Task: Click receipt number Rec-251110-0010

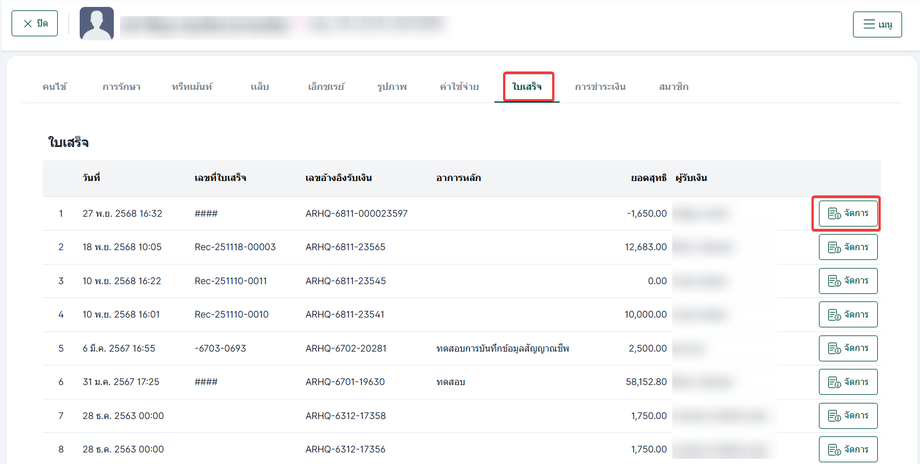Action: pos(231,314)
